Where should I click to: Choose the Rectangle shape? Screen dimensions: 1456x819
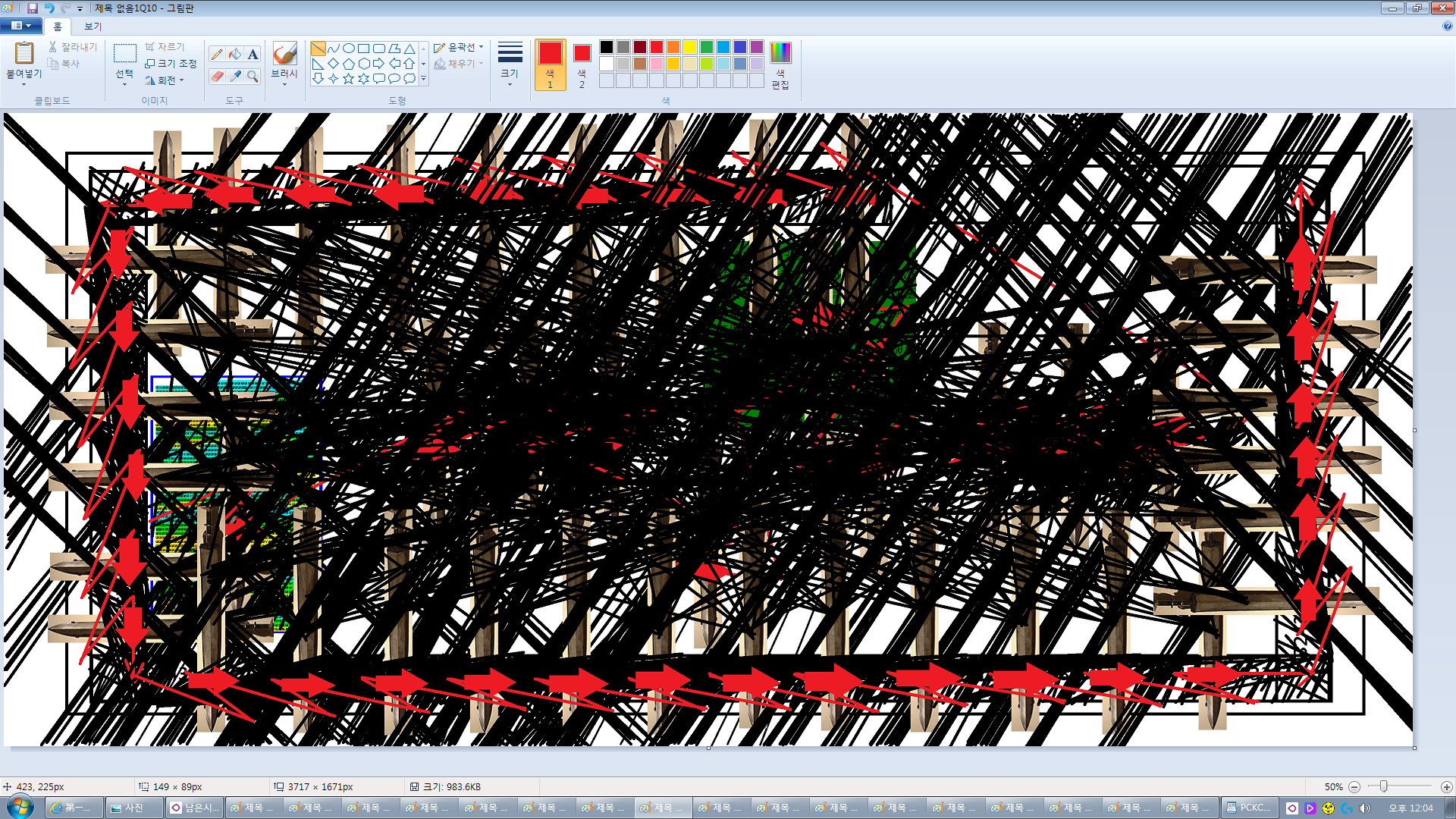click(x=364, y=48)
